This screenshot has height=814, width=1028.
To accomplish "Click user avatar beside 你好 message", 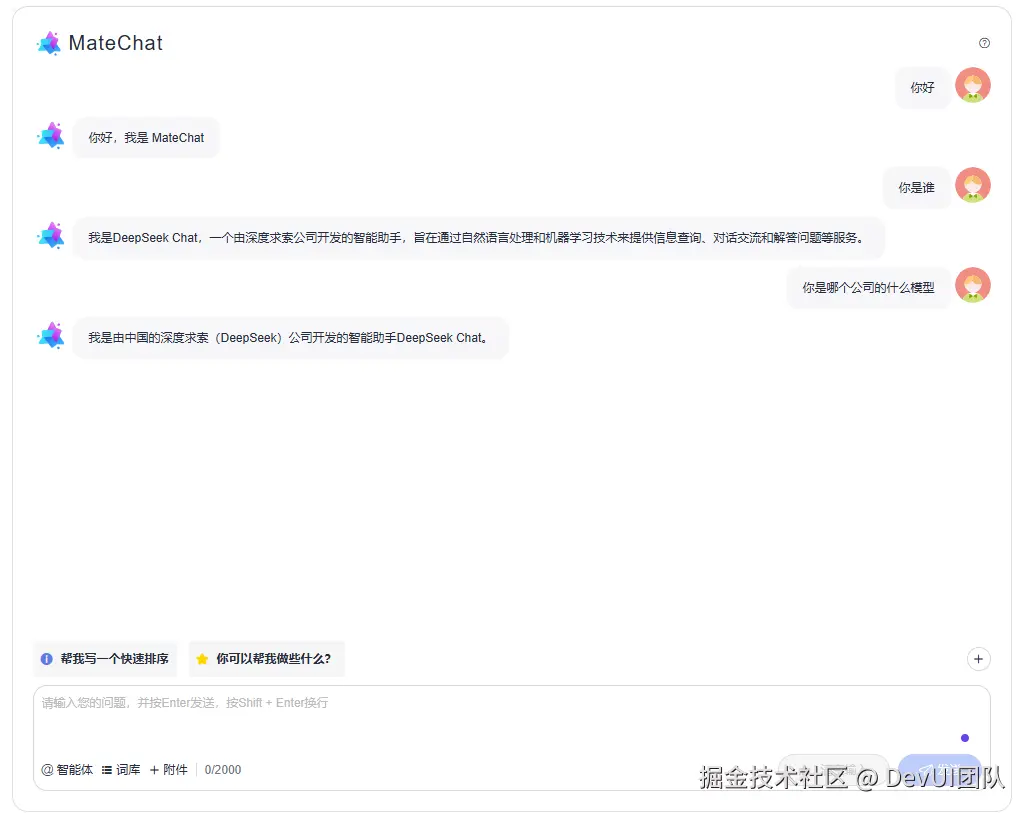I will tap(972, 85).
